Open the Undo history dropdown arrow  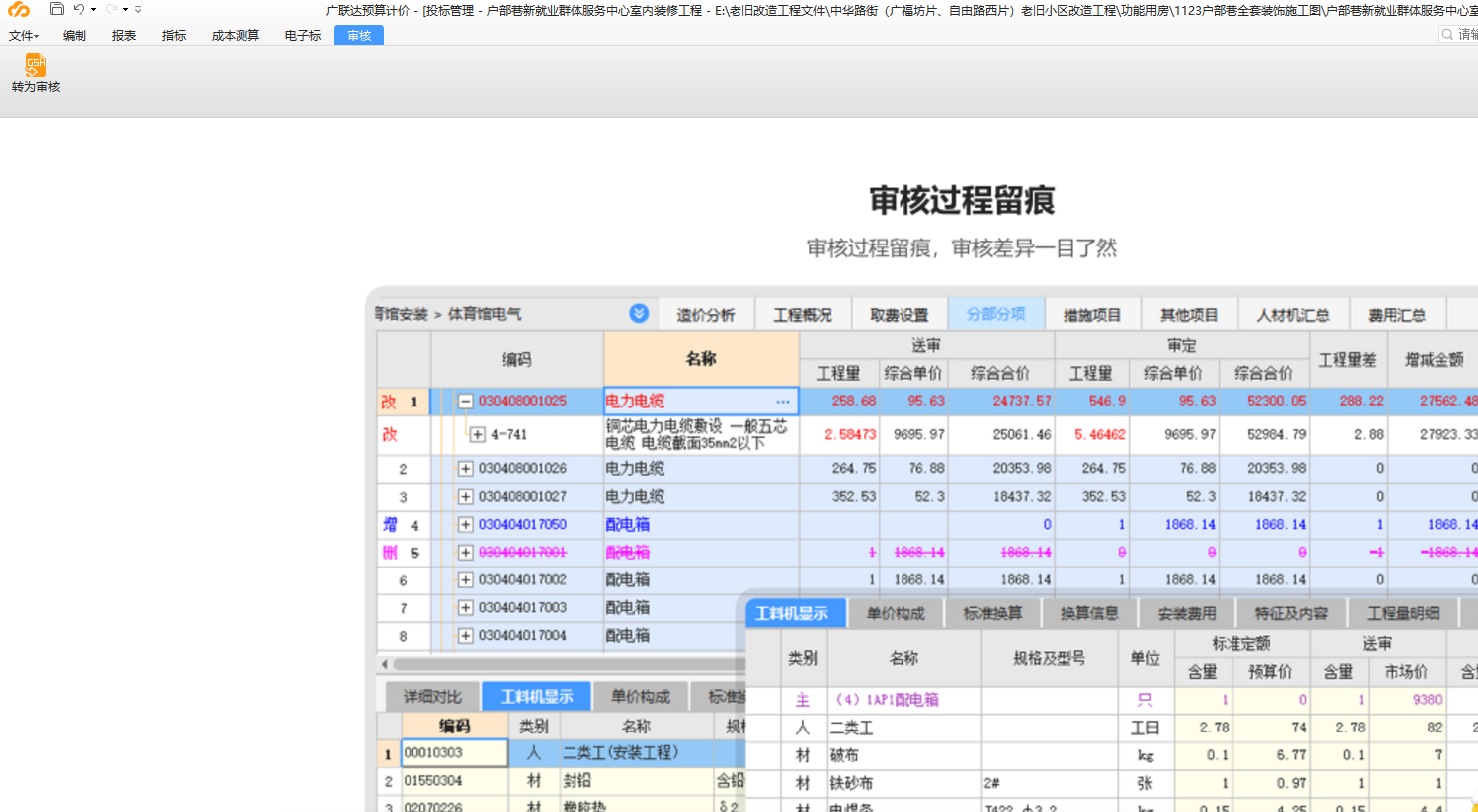93,10
